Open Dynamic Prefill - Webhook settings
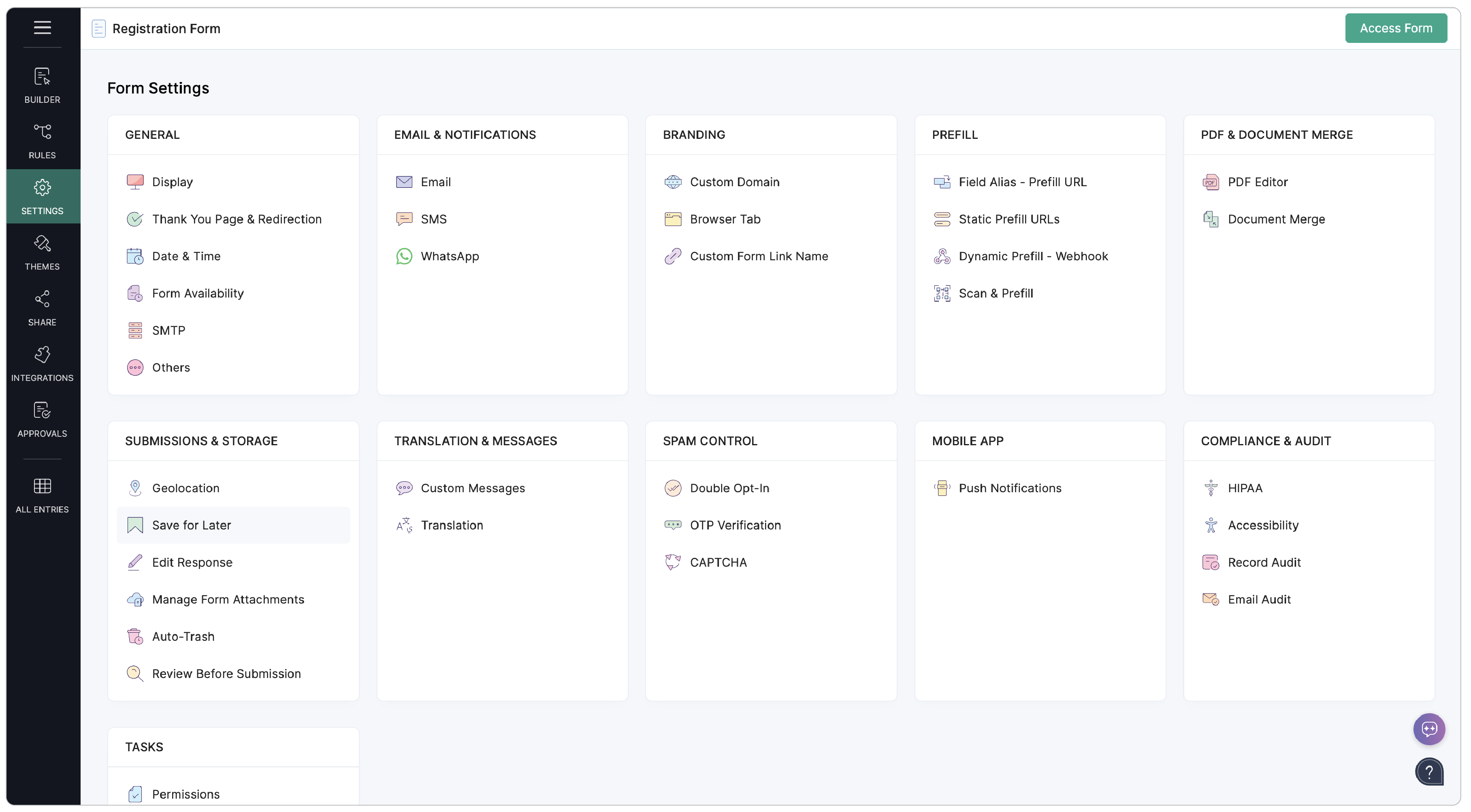Viewport: 1471px width, 812px height. point(1033,256)
